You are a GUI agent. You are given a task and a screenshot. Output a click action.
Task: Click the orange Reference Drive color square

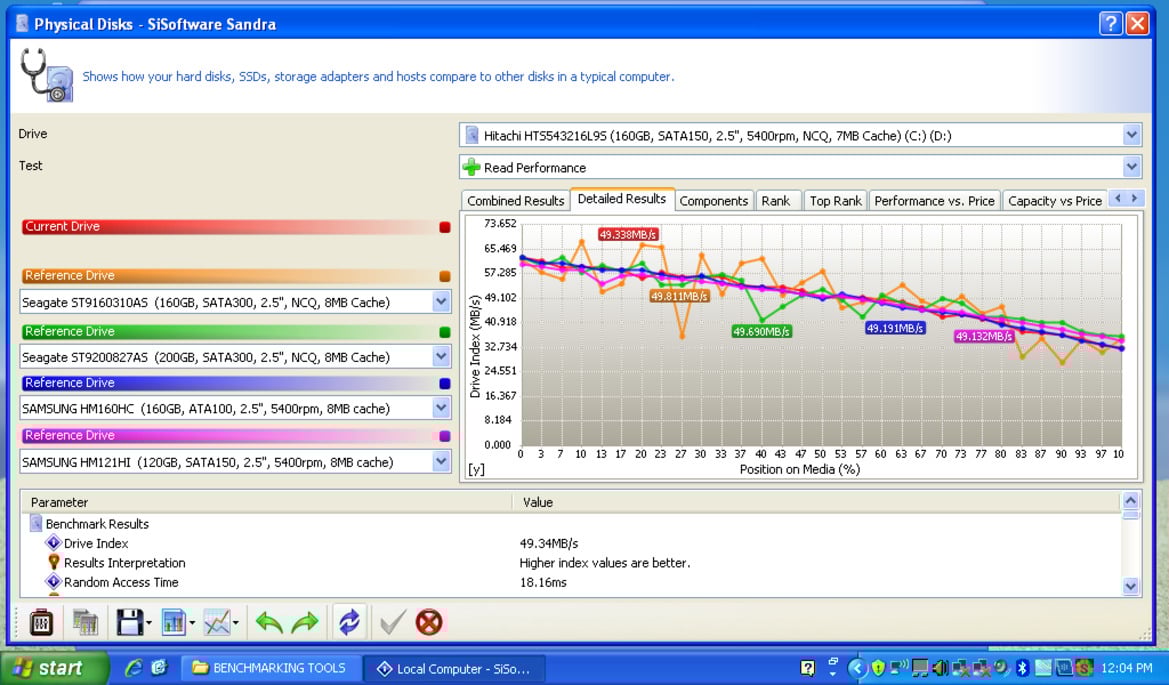click(x=445, y=277)
